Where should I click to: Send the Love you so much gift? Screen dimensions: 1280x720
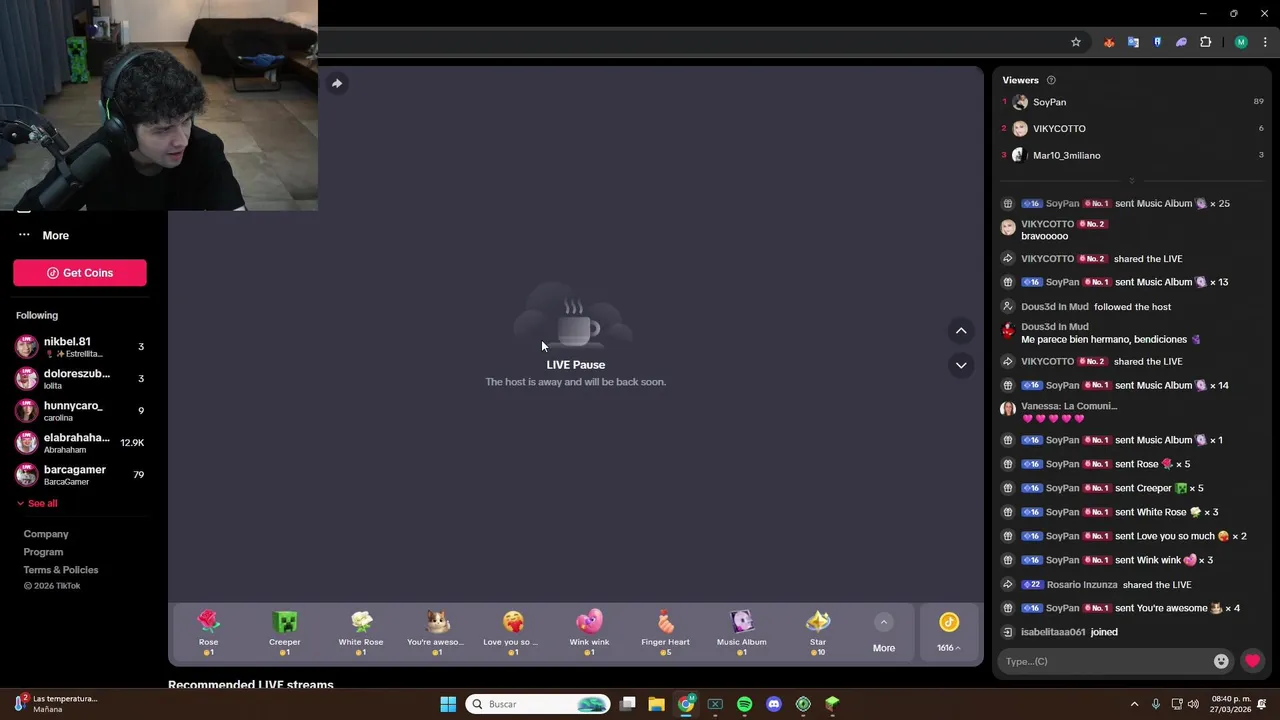(x=513, y=633)
